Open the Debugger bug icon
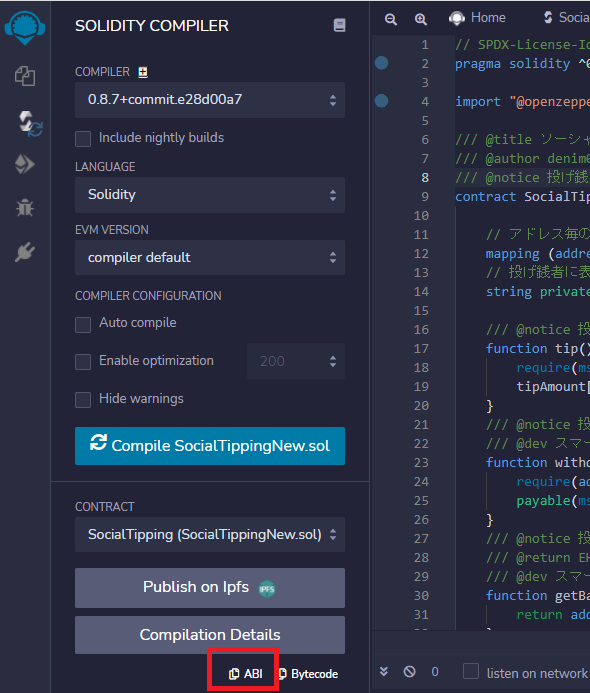The image size is (590, 693). click(x=25, y=207)
